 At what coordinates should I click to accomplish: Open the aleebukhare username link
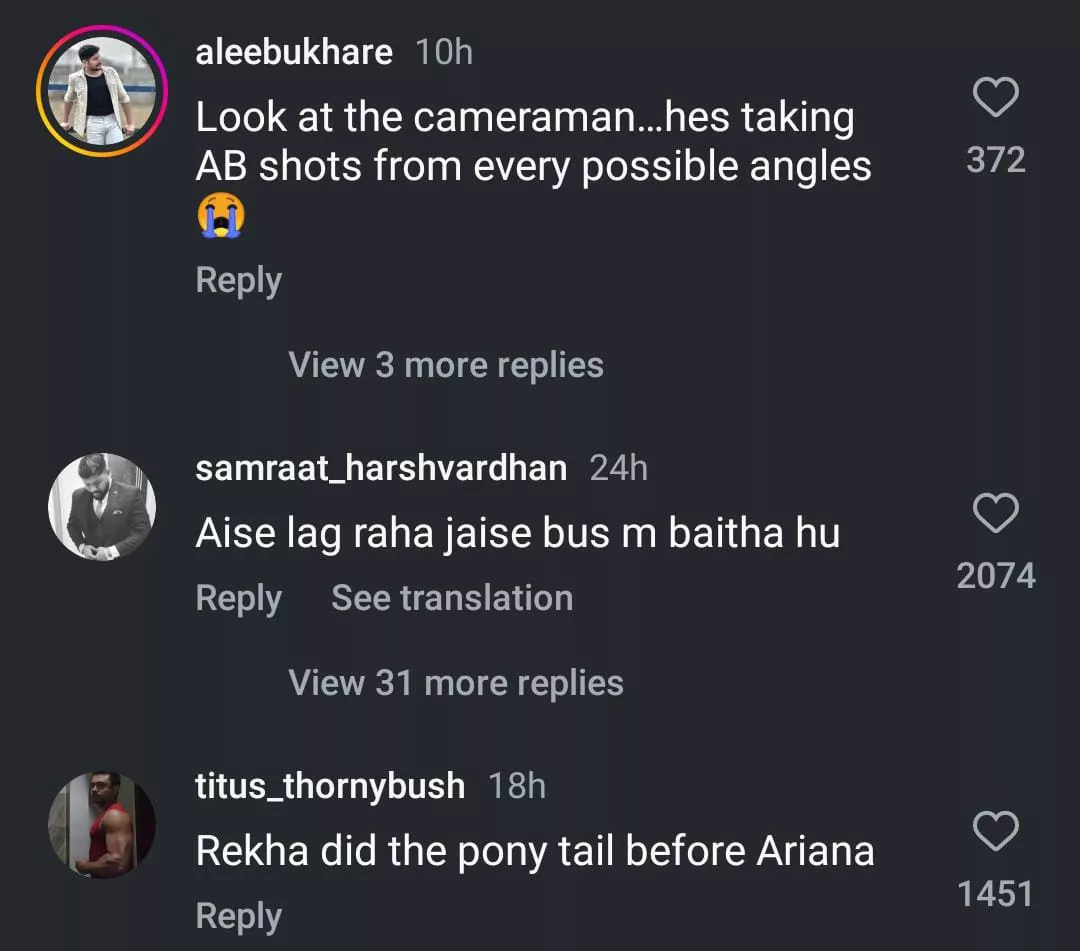pyautogui.click(x=294, y=52)
